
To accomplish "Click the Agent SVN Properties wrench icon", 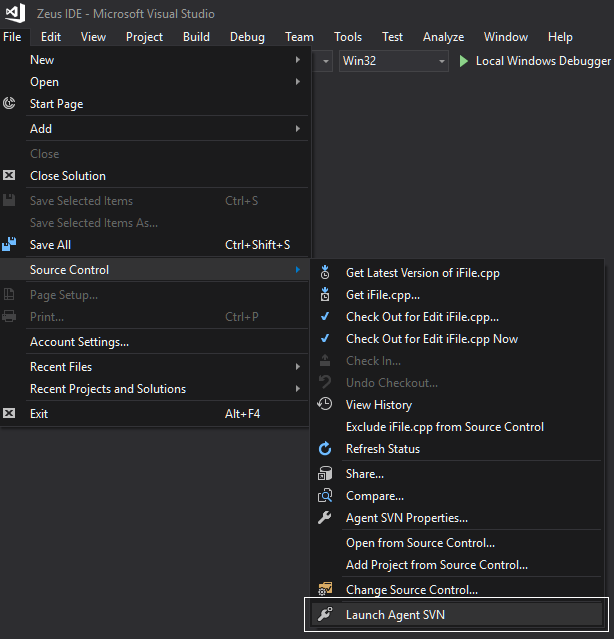I will point(325,518).
